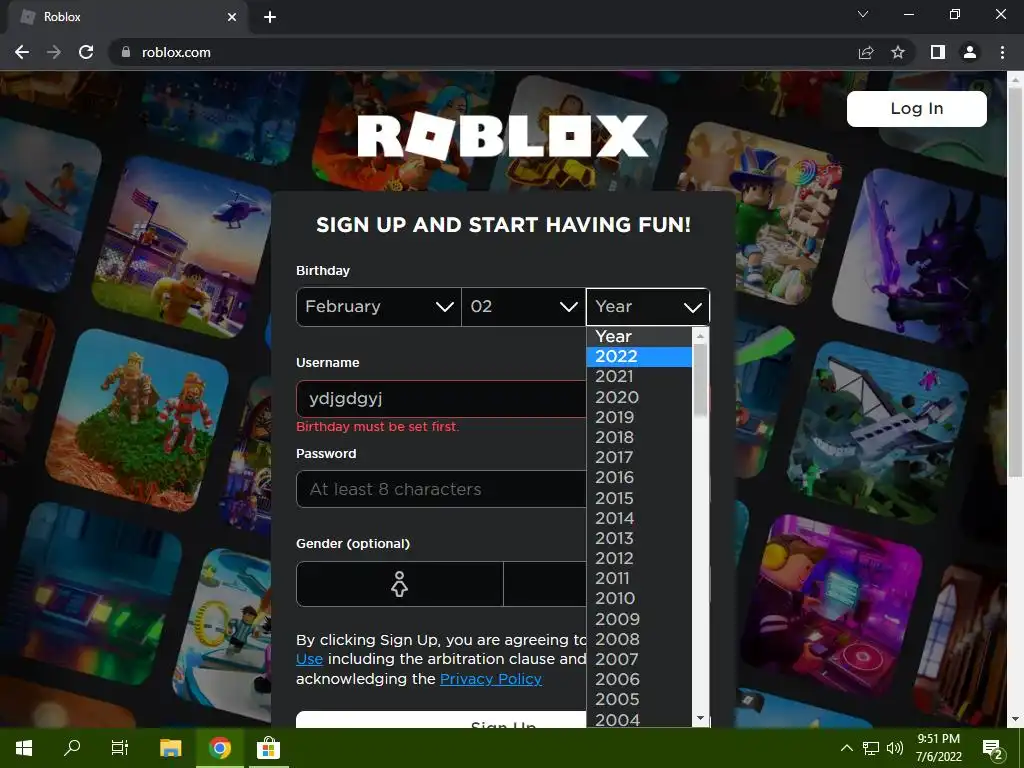Open the 02 day dropdown
This screenshot has width=1024, height=768.
pos(524,307)
